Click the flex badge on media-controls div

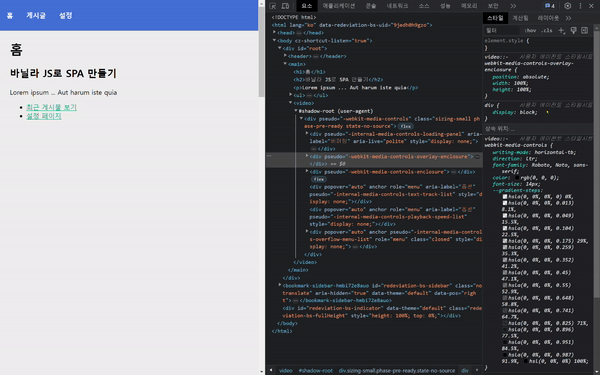pyautogui.click(x=406, y=126)
